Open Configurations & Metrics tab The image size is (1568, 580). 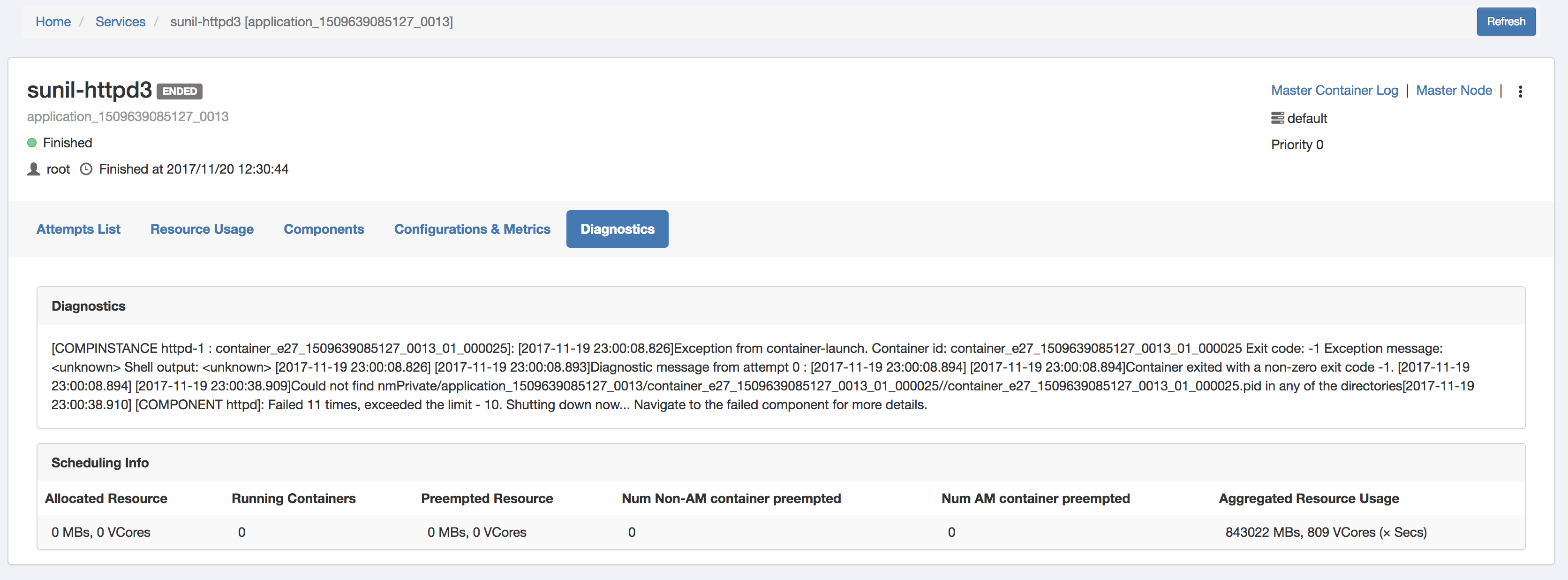pyautogui.click(x=472, y=229)
